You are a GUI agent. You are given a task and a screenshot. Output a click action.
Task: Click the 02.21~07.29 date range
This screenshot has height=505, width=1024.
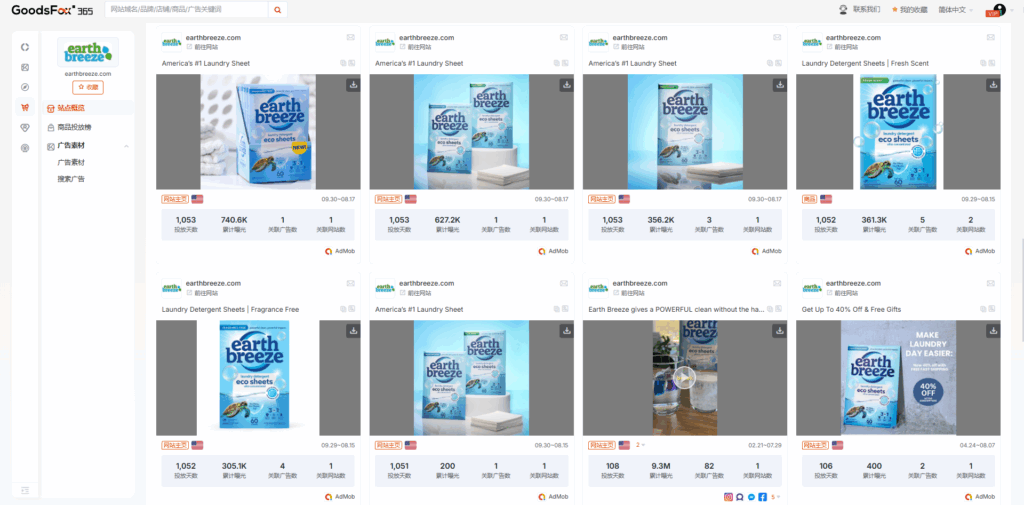point(765,445)
